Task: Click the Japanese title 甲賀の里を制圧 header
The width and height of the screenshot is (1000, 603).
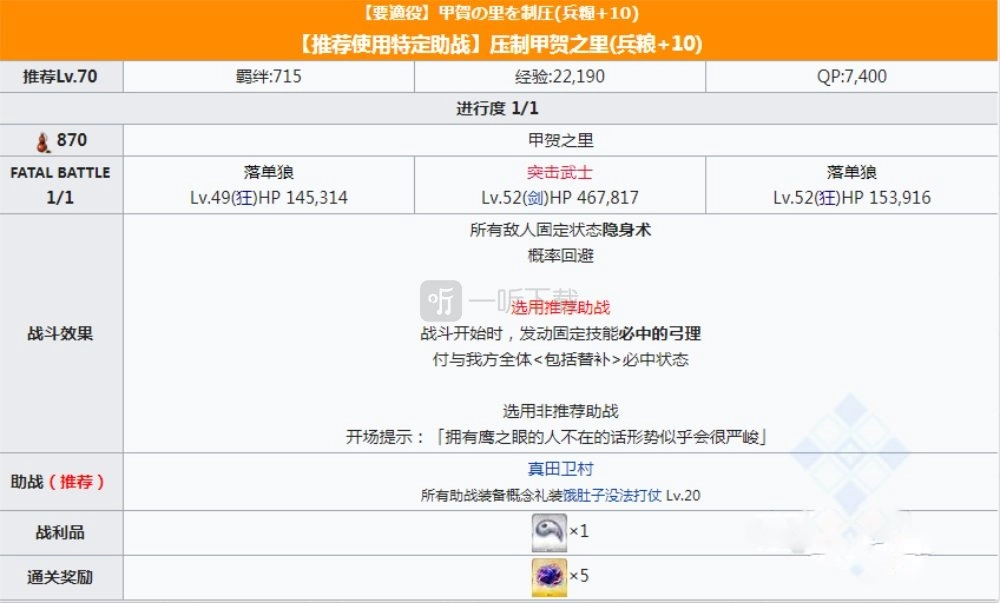Action: [500, 14]
